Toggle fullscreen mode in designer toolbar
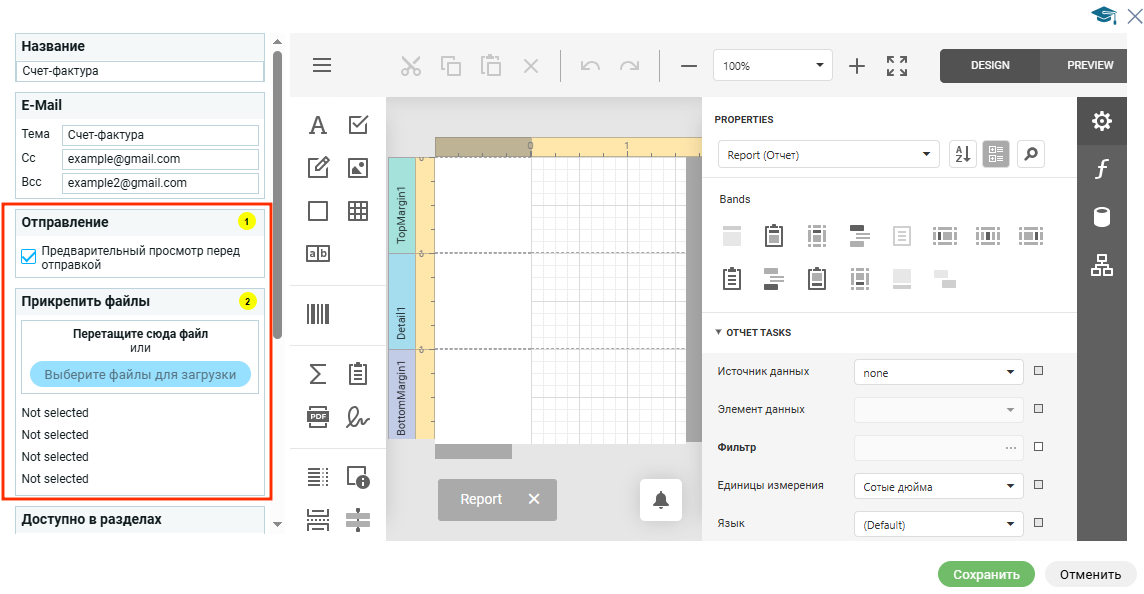The height and width of the screenshot is (594, 1144). coord(897,66)
